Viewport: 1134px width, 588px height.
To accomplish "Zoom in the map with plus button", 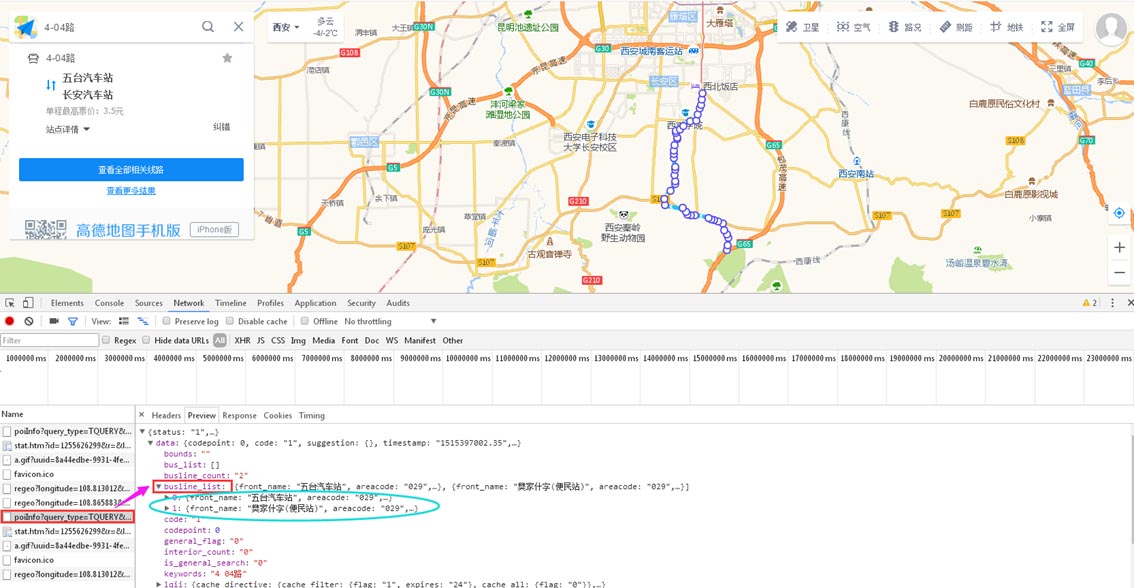I will 1119,247.
